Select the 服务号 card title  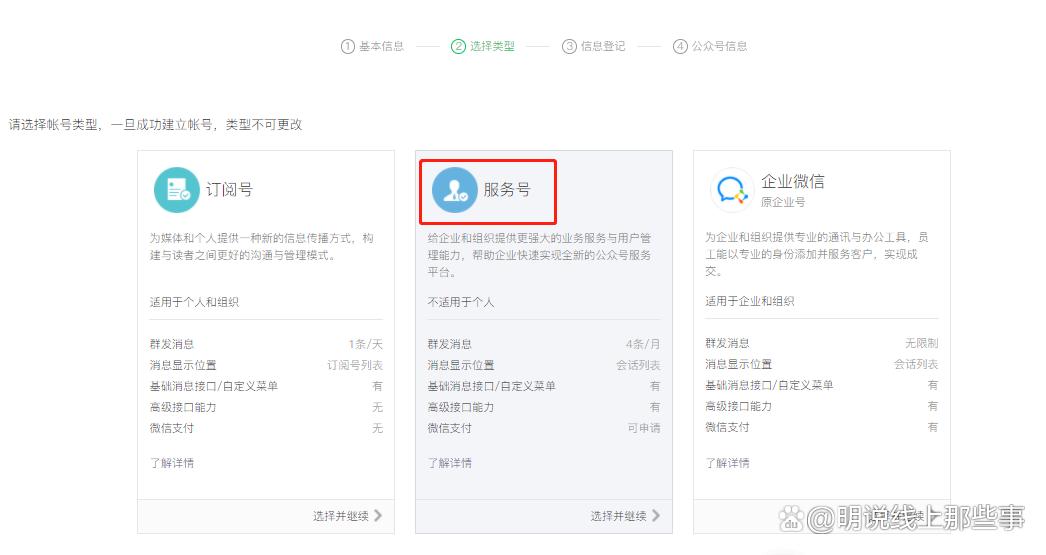[x=507, y=189]
